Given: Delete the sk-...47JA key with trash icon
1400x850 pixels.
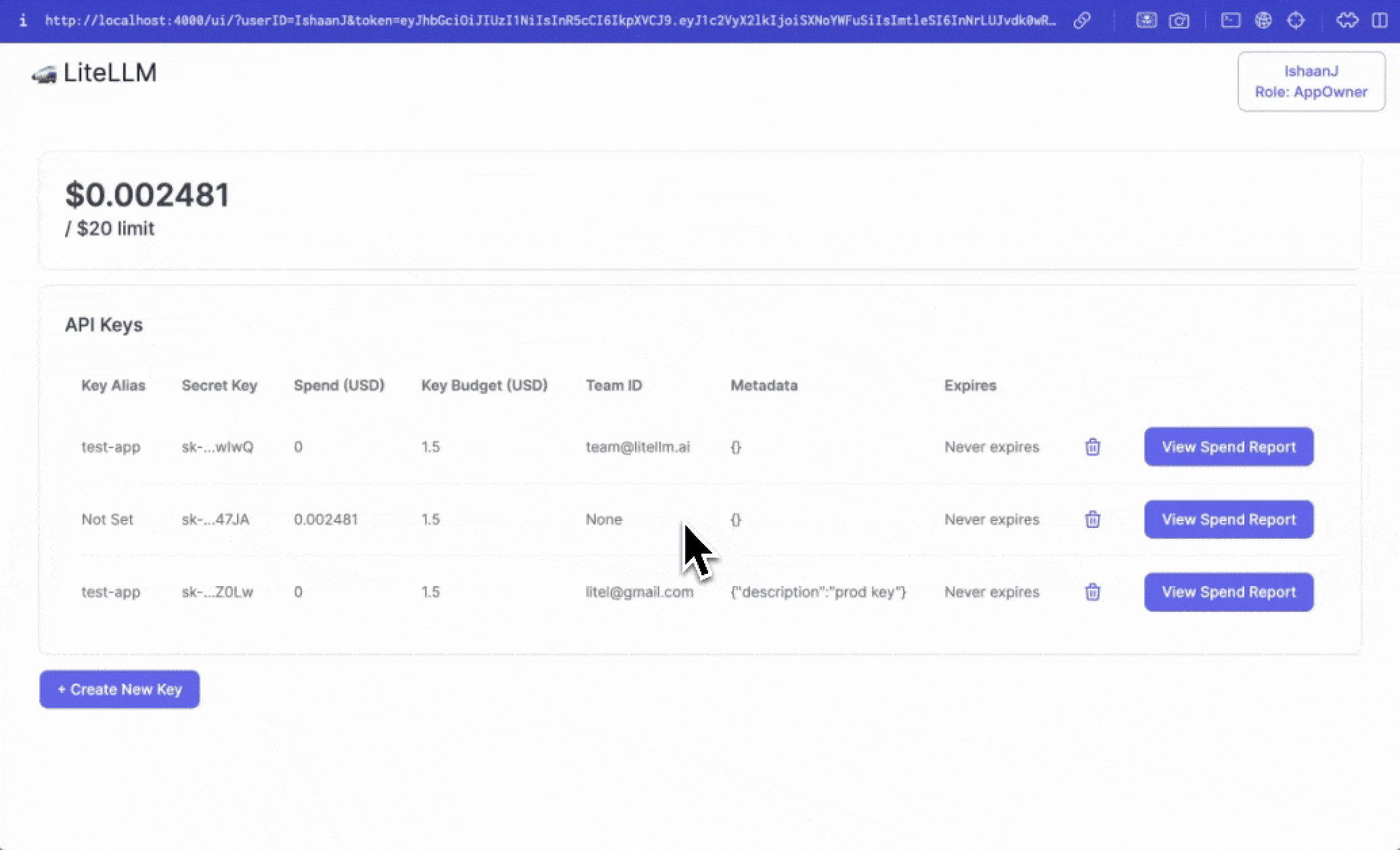Looking at the screenshot, I should (x=1092, y=519).
